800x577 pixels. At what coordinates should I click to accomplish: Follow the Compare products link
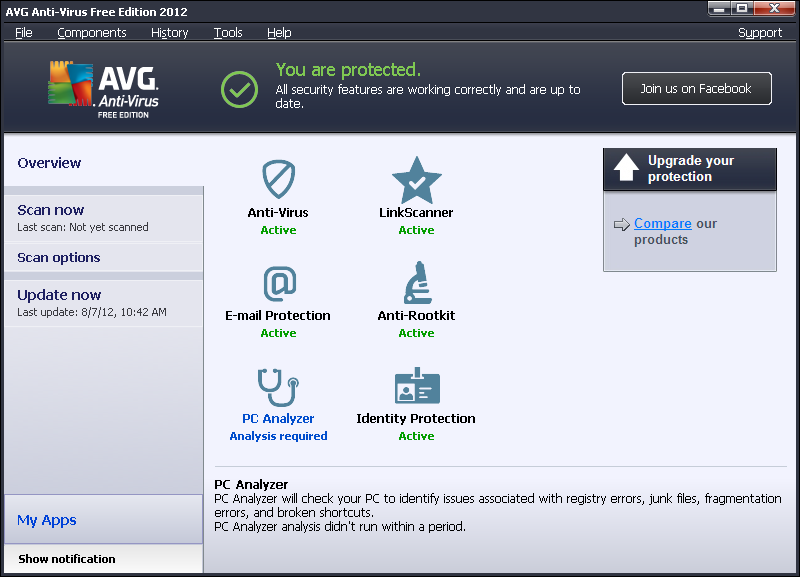[x=662, y=224]
